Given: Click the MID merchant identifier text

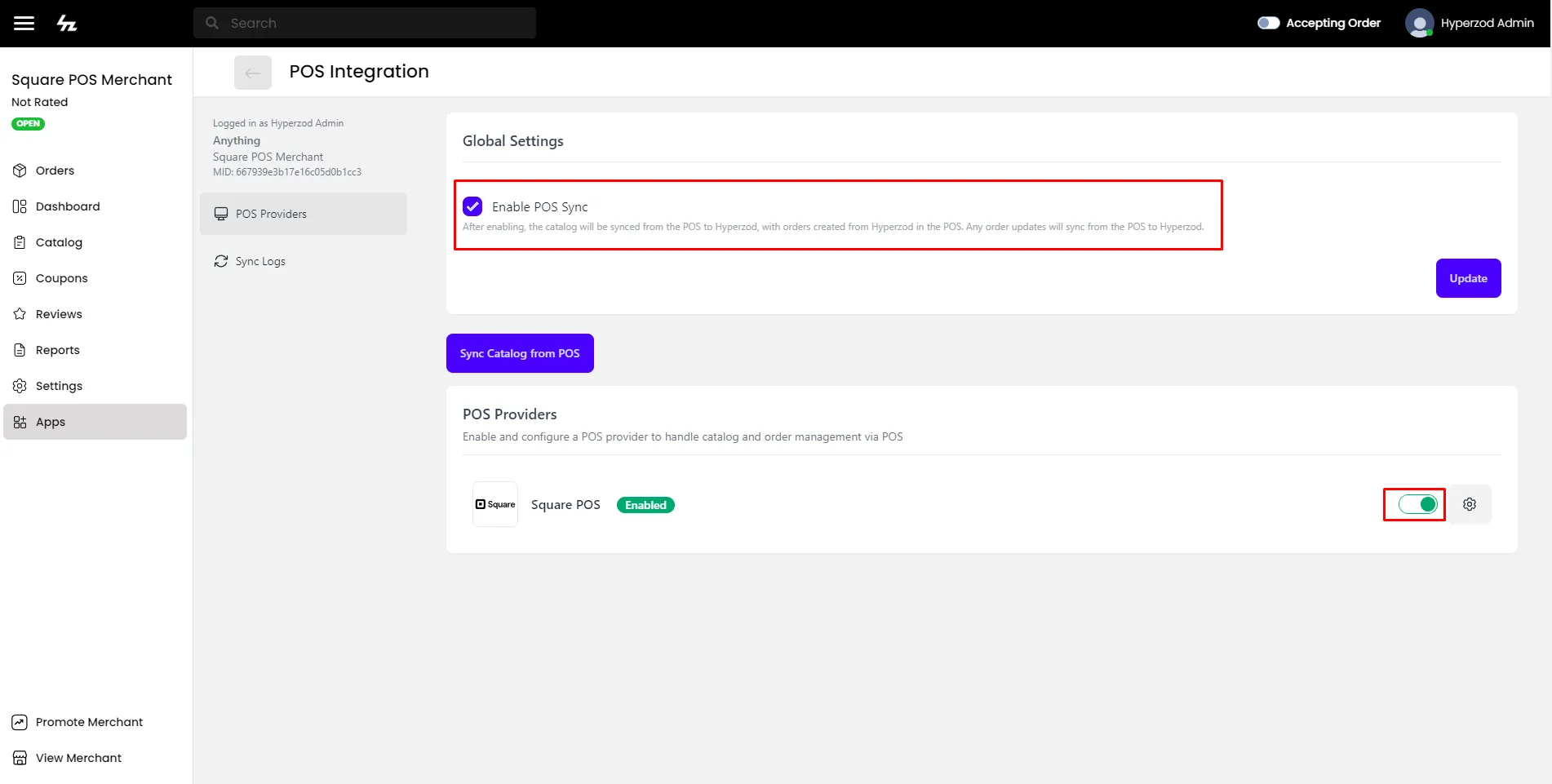Looking at the screenshot, I should tap(287, 172).
